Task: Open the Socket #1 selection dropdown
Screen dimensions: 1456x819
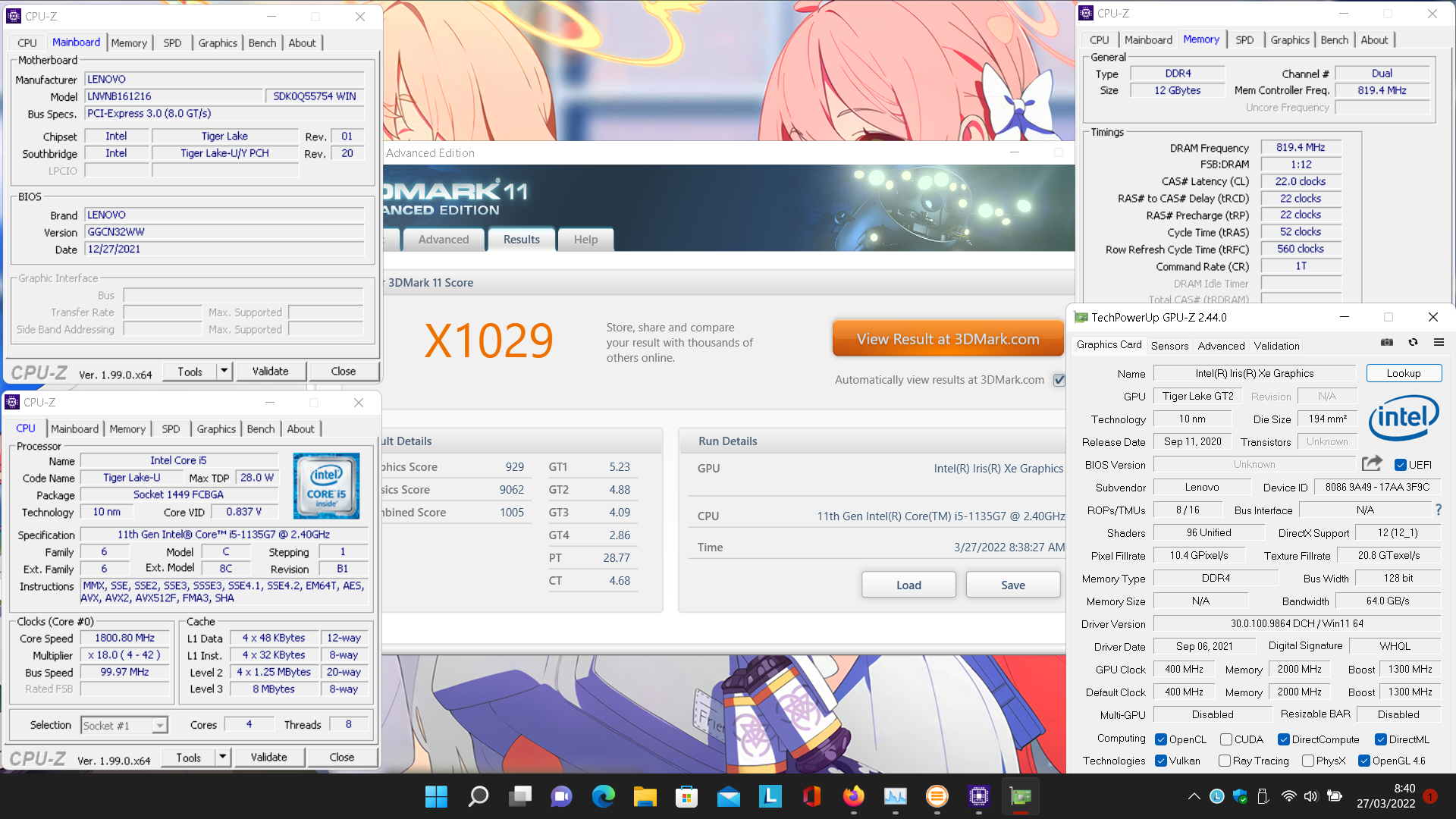Action: tap(124, 726)
